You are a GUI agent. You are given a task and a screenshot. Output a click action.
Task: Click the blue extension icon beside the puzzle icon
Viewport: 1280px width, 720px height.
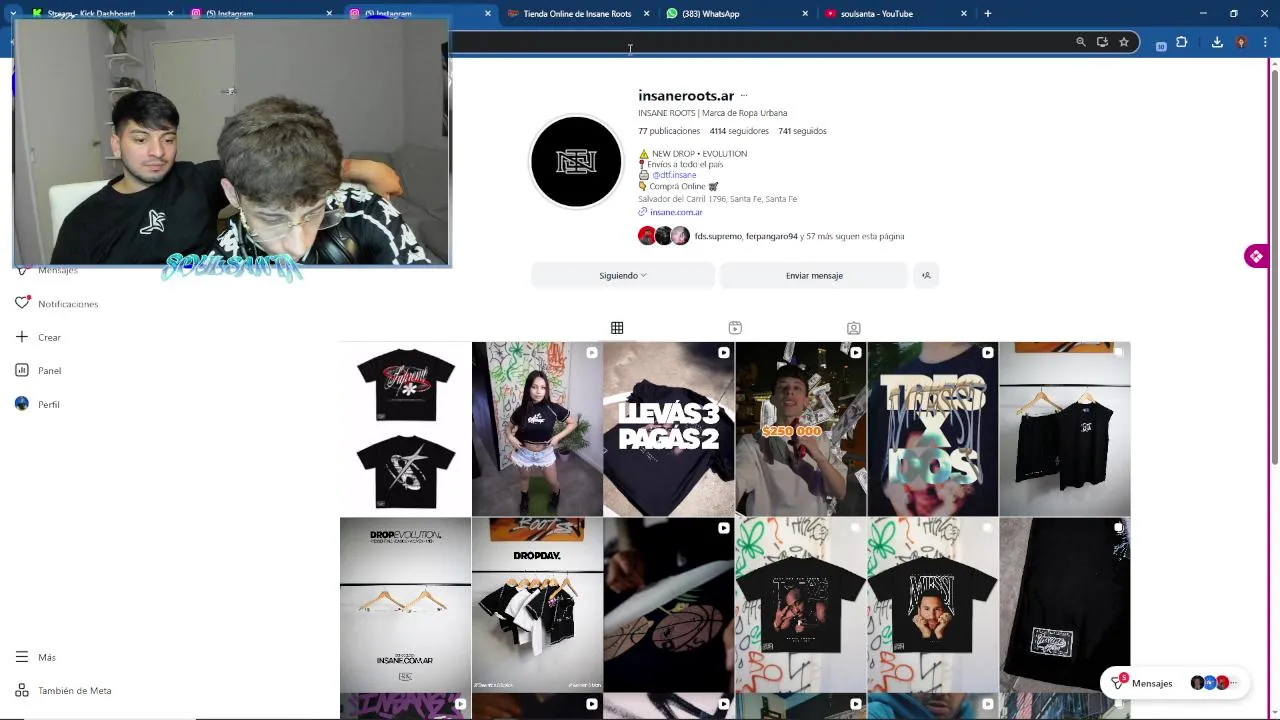click(1161, 45)
